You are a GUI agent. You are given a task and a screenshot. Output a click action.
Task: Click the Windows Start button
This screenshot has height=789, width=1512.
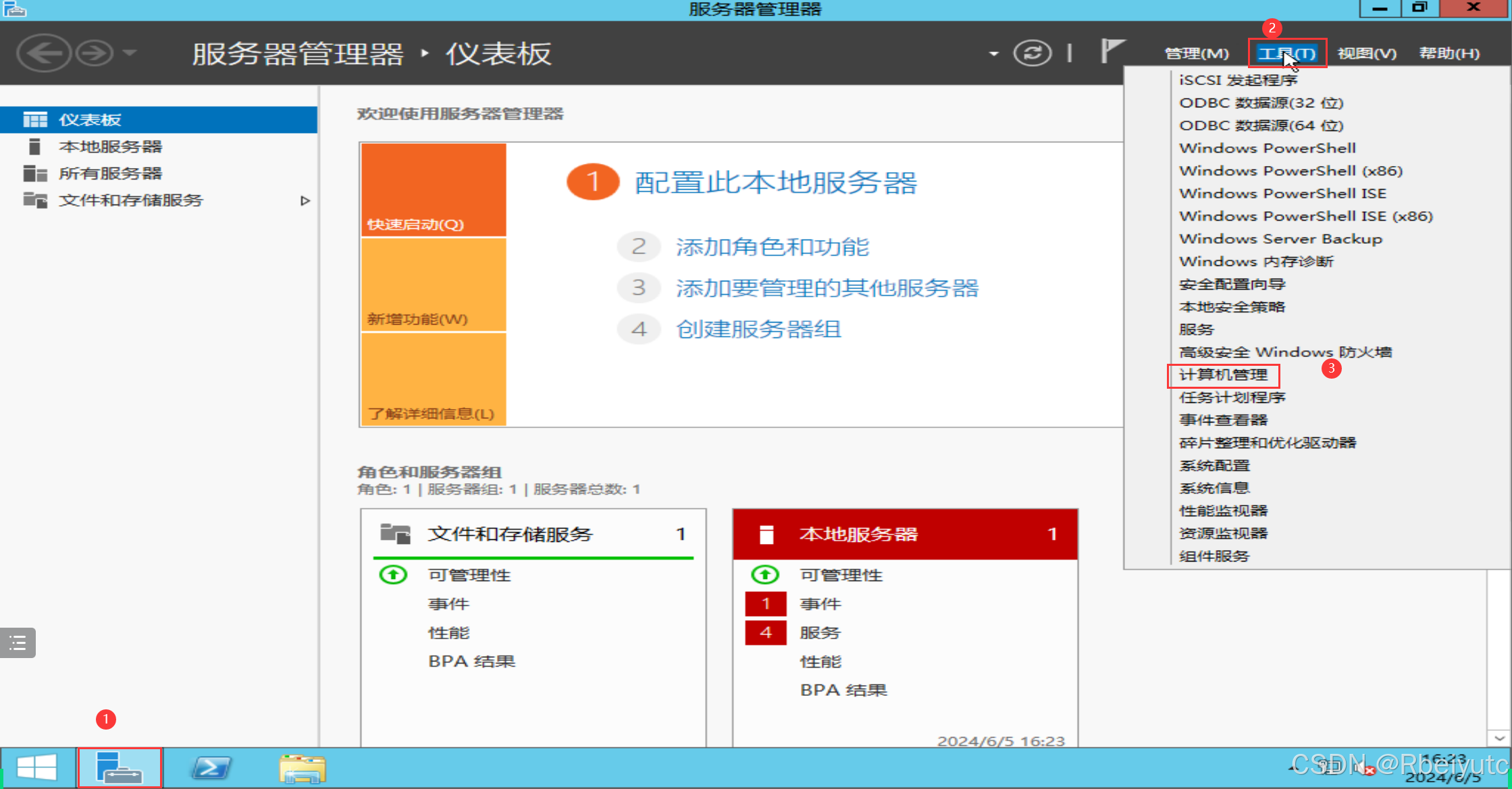pyautogui.click(x=37, y=768)
